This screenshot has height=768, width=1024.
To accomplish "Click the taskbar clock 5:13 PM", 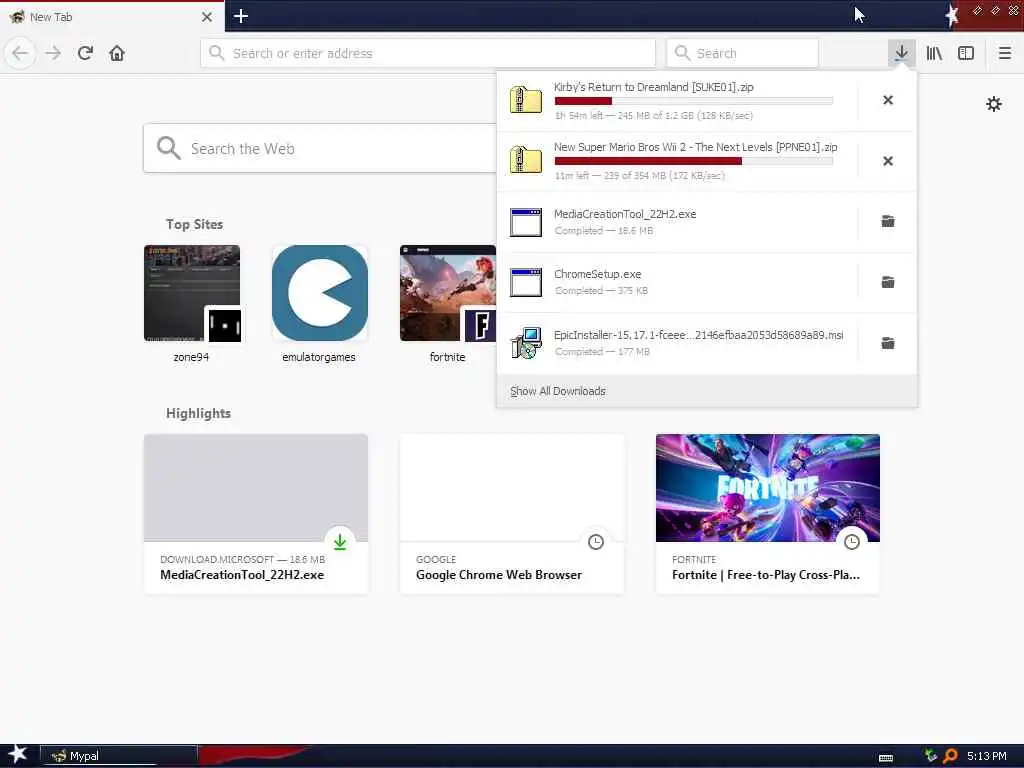I will point(987,756).
